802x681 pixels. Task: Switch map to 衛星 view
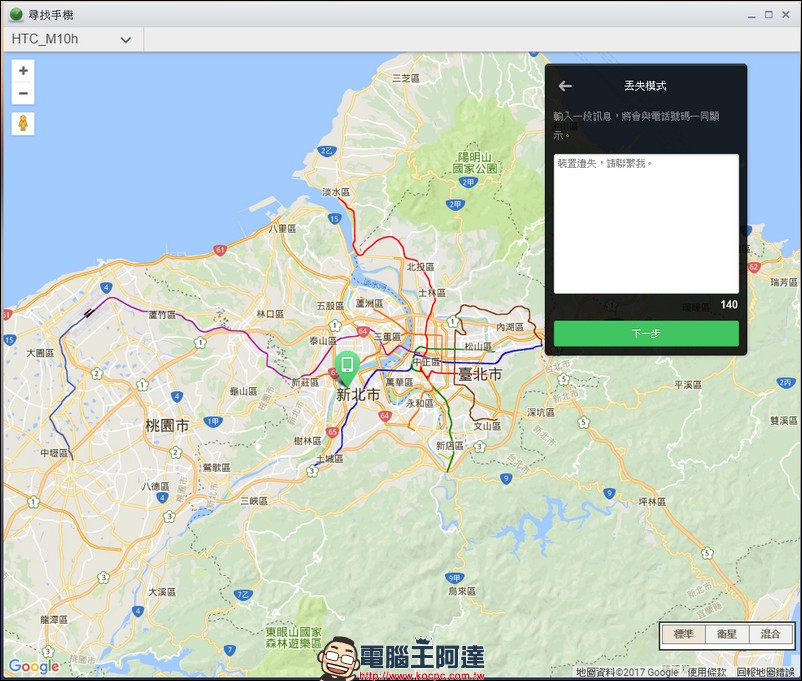[727, 634]
